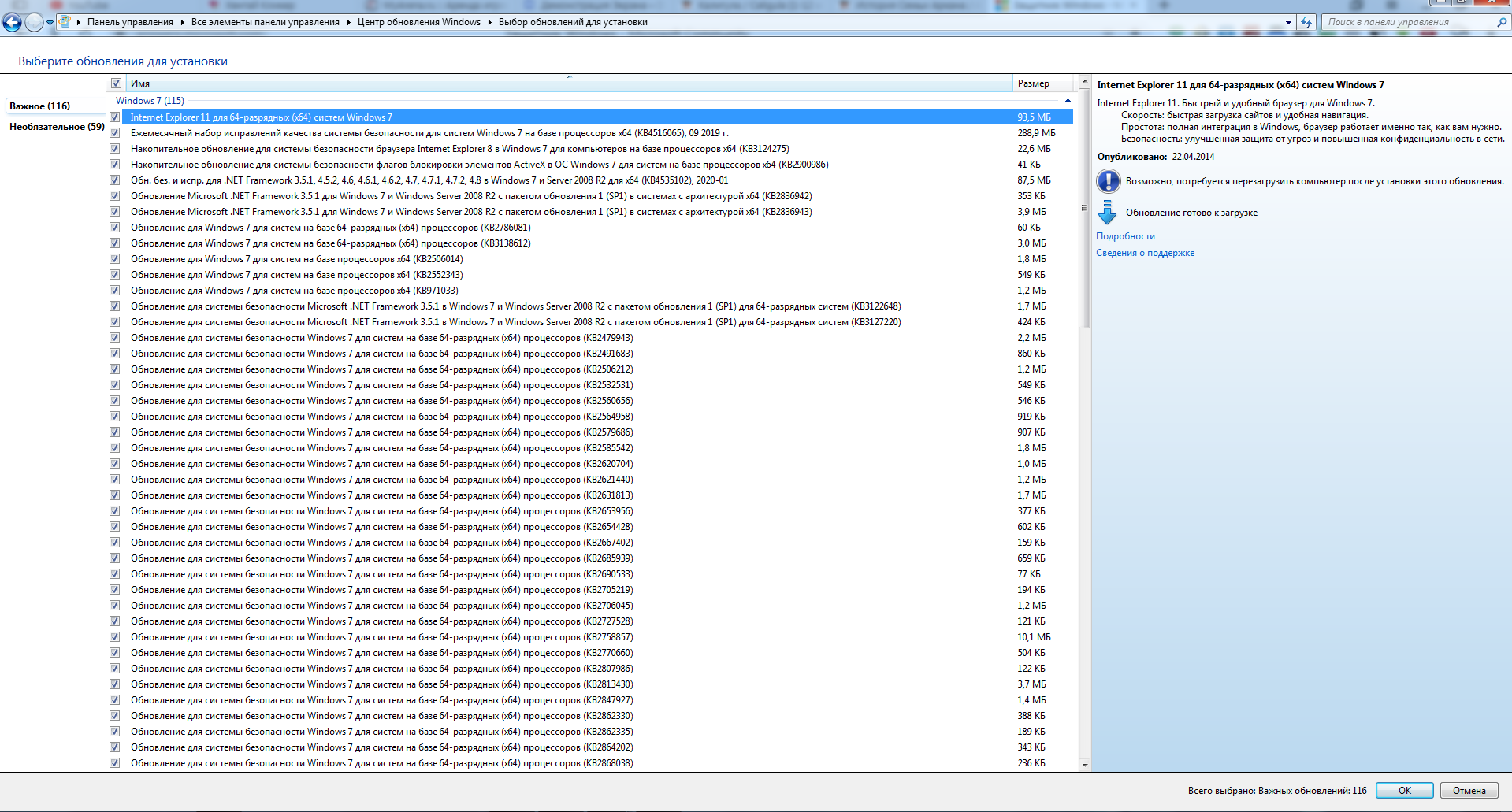Select the KB3138612 update row
This screenshot has height=812, width=1512.
point(590,243)
